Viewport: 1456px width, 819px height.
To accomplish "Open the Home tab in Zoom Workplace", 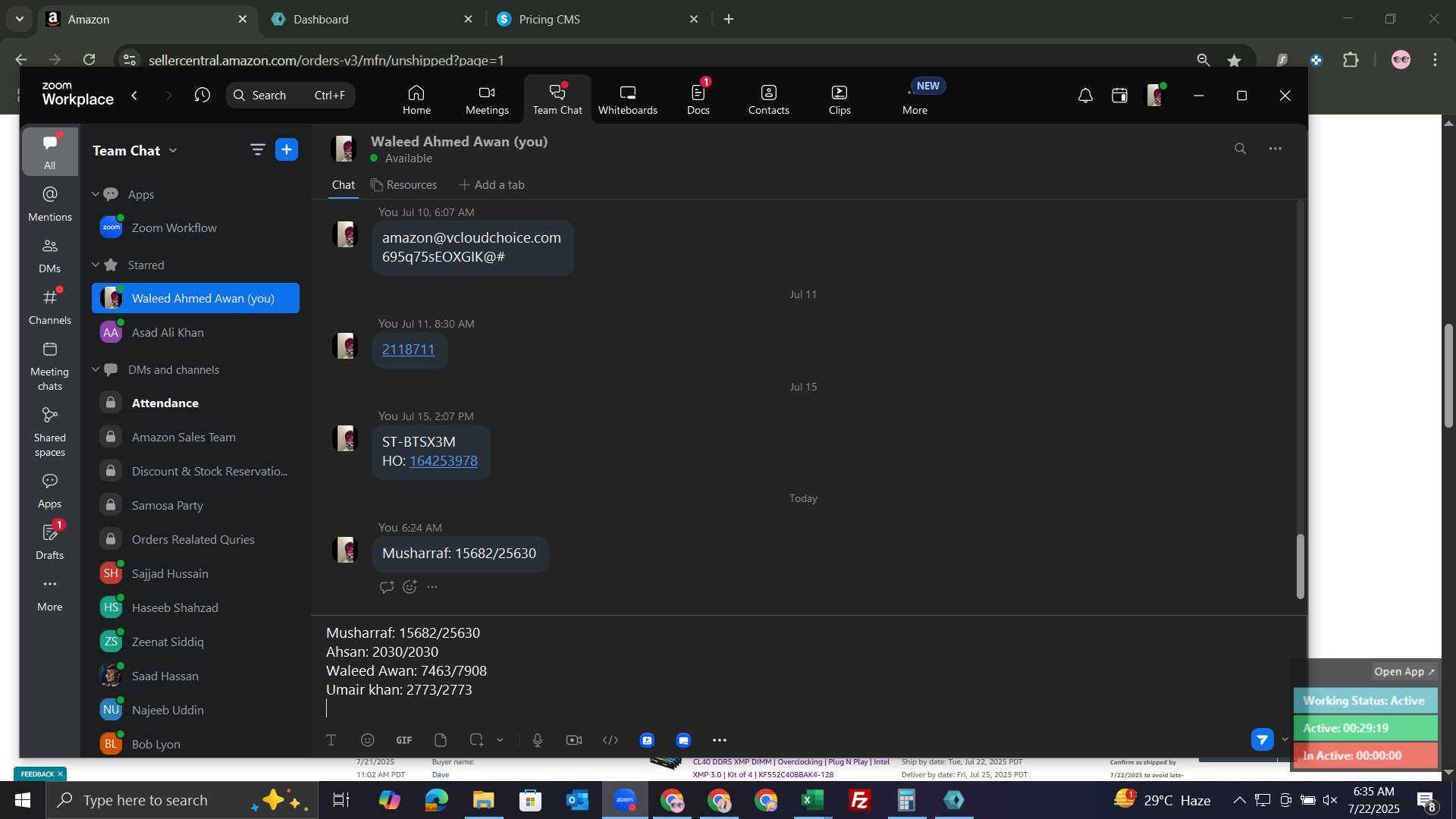I will point(416,99).
